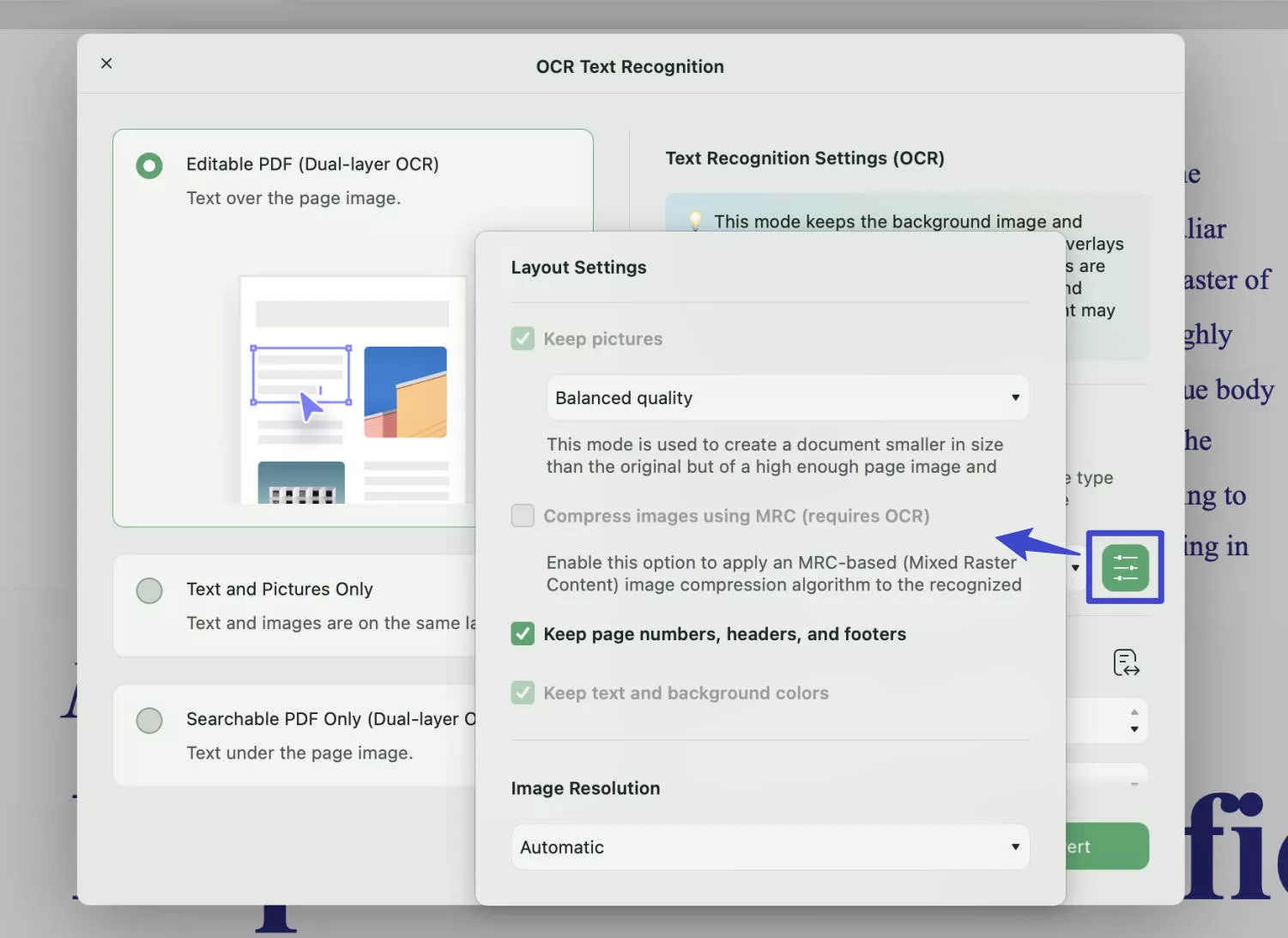
Task: Toggle the Keep pictures checkbox
Action: click(x=523, y=339)
